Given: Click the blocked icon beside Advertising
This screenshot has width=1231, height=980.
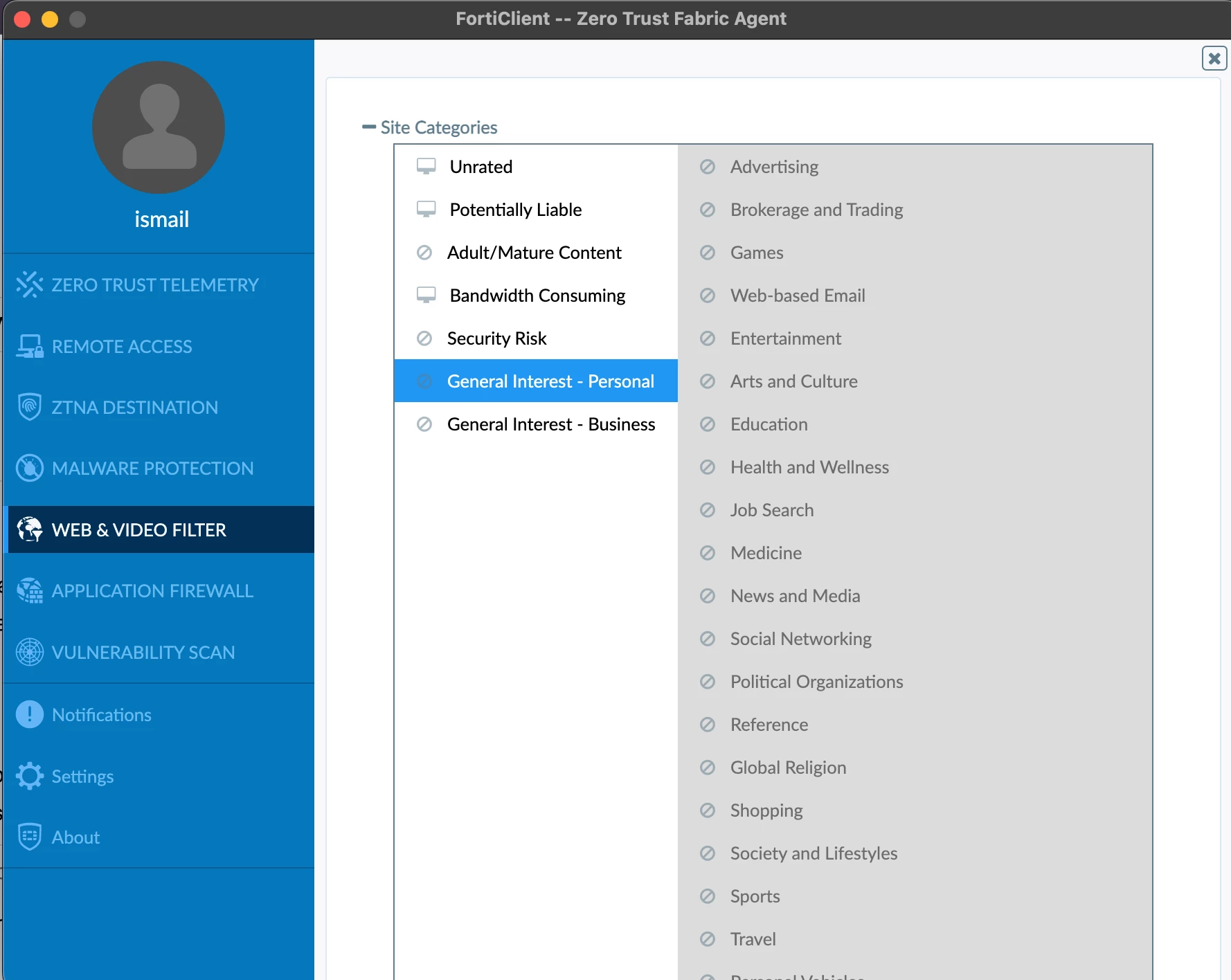Looking at the screenshot, I should (x=708, y=167).
